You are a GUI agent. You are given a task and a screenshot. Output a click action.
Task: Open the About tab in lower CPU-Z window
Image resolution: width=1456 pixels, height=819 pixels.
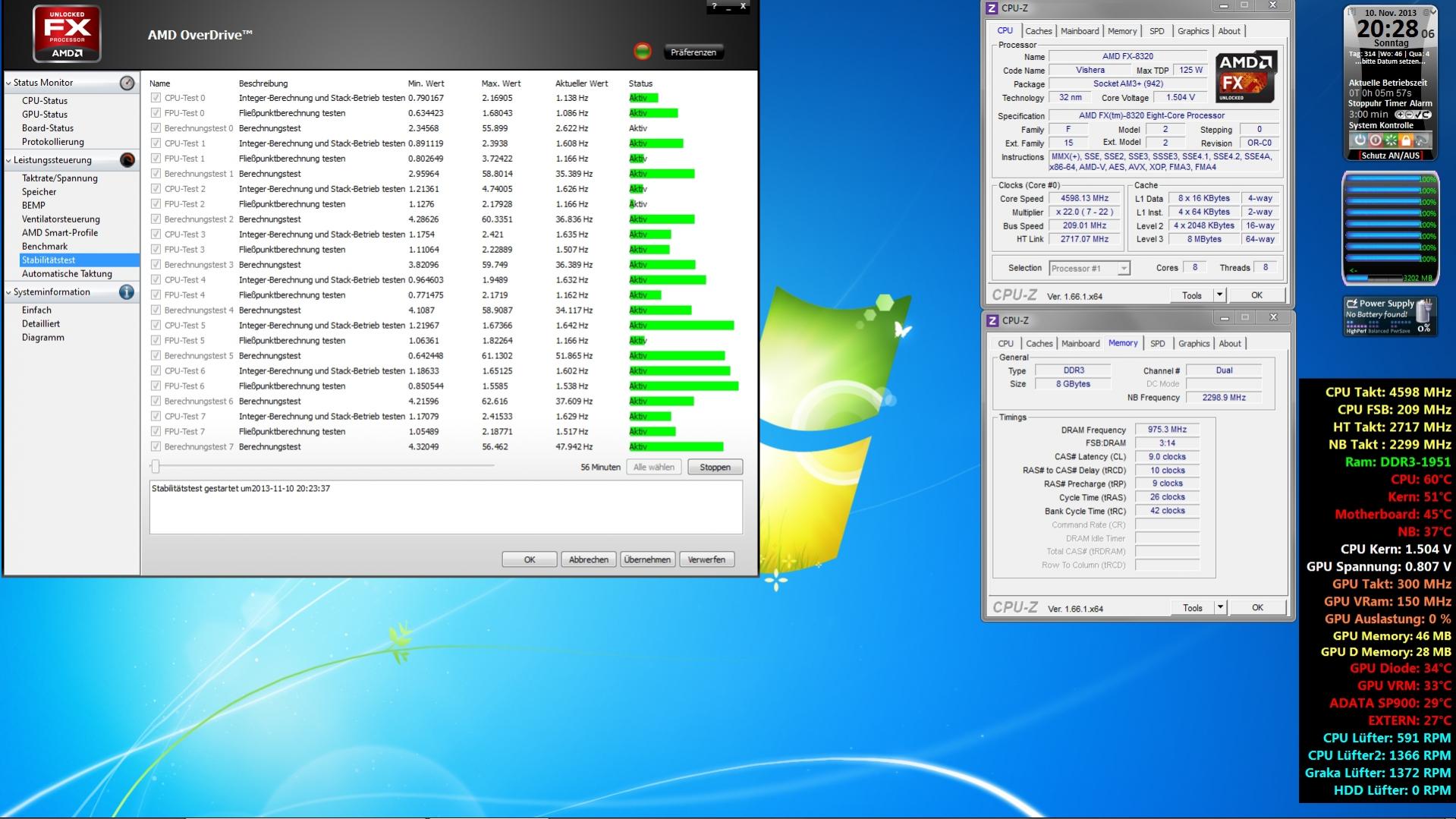point(1230,344)
